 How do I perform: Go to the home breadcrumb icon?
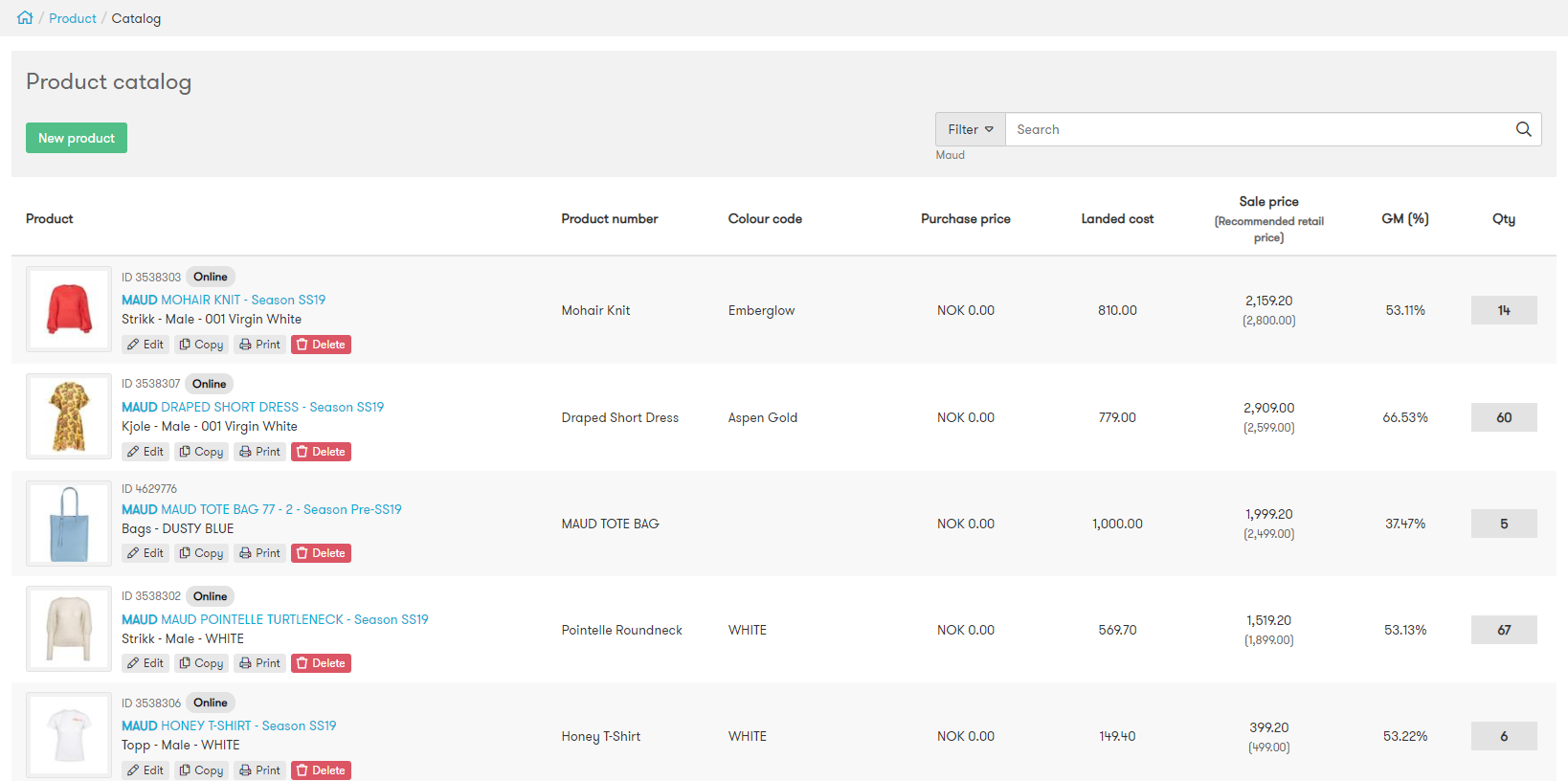pyautogui.click(x=25, y=18)
